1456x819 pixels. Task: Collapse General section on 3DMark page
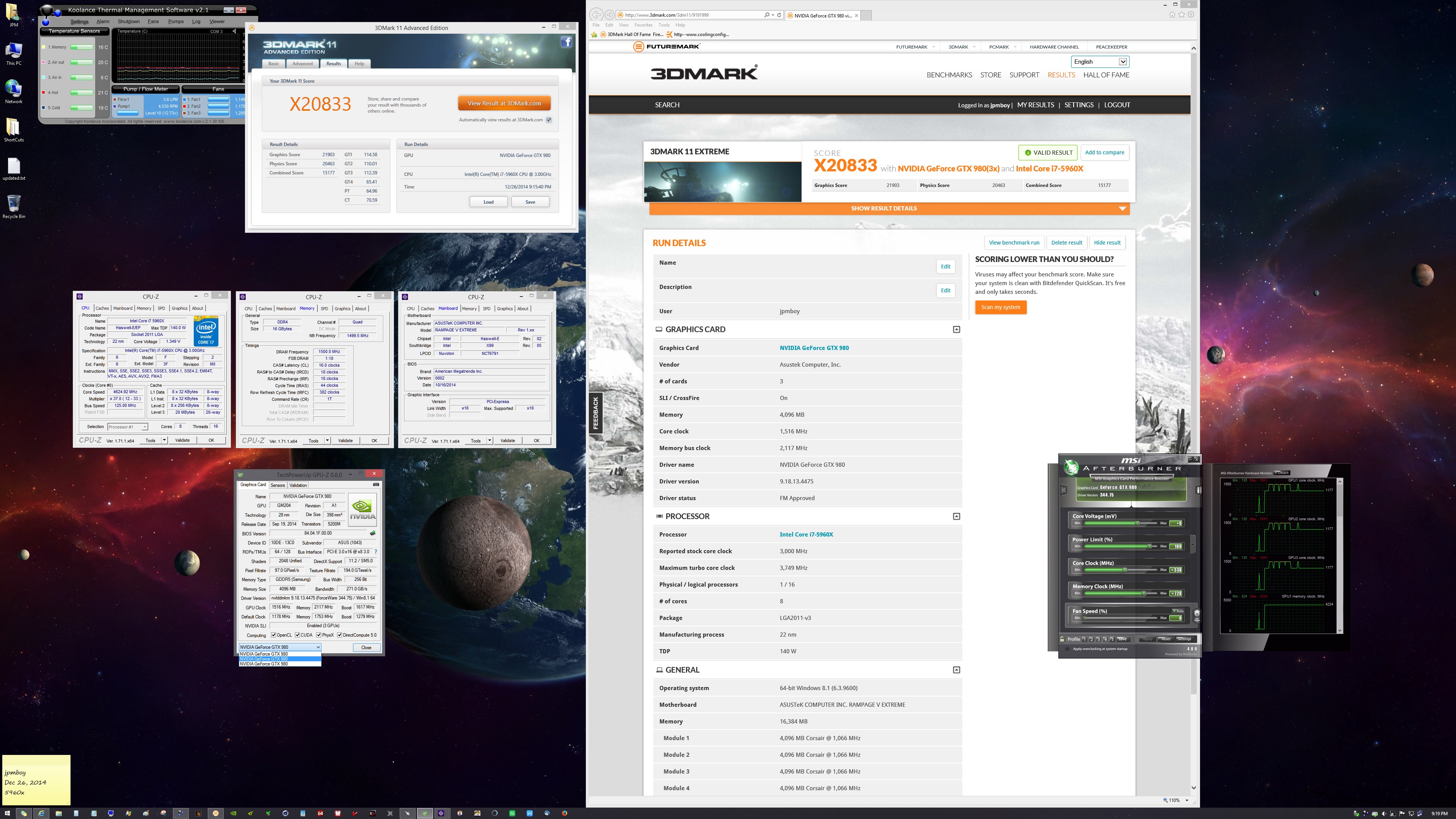click(x=956, y=670)
